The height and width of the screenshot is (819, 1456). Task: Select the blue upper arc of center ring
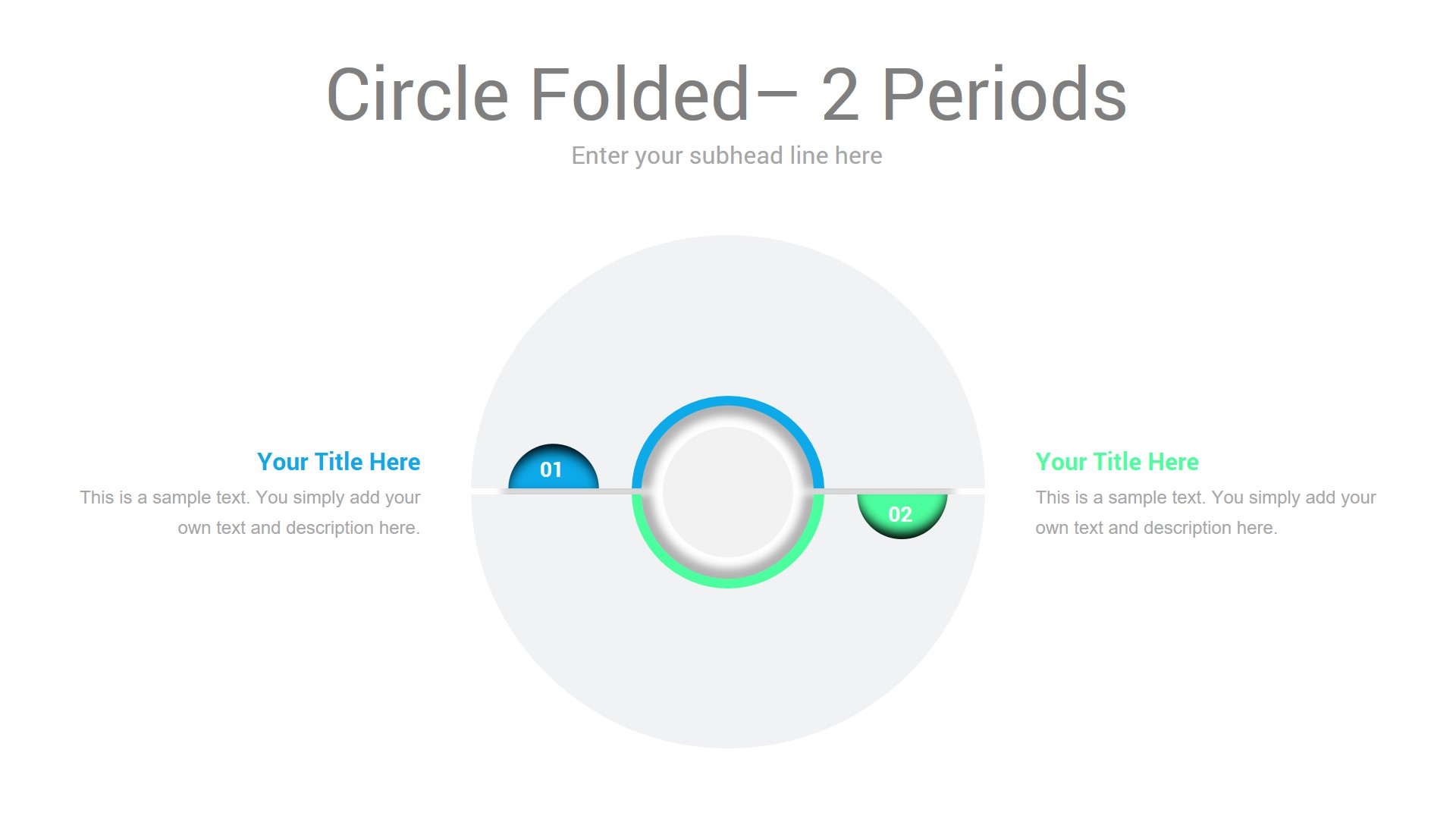[727, 401]
